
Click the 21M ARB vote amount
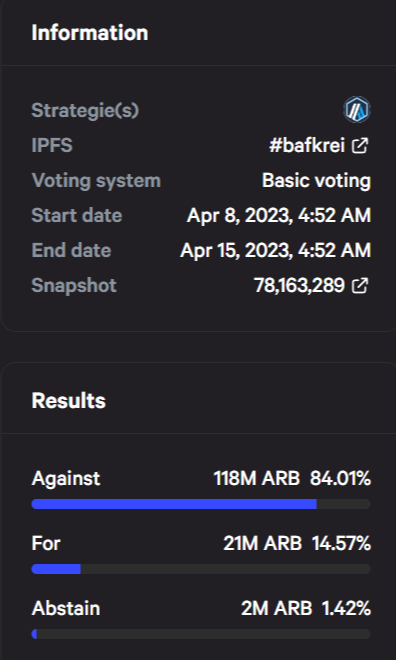pyautogui.click(x=263, y=544)
